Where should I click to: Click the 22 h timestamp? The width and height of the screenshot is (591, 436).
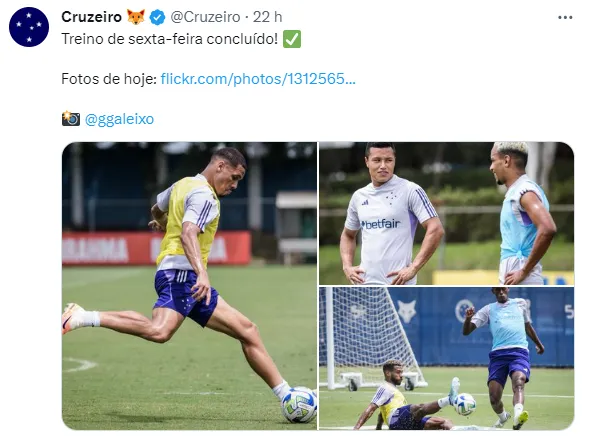pyautogui.click(x=267, y=17)
